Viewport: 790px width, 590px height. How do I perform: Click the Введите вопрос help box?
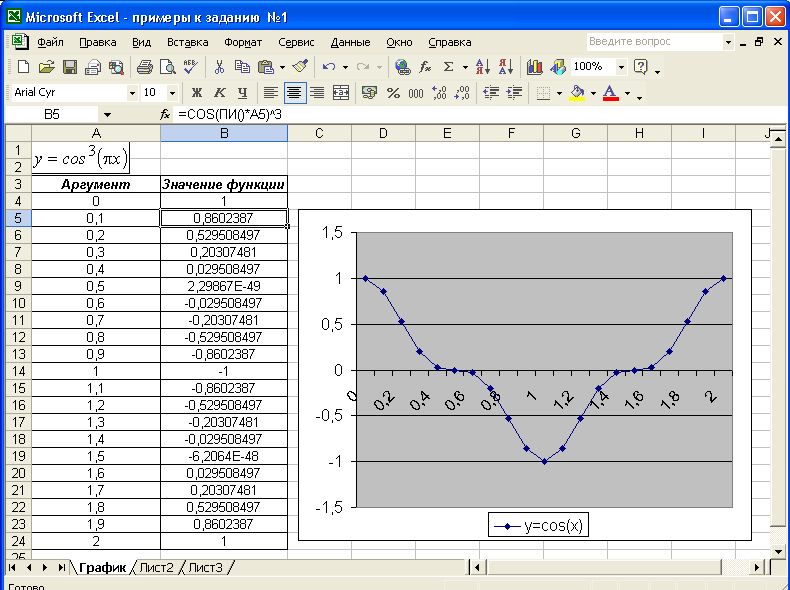[x=654, y=42]
